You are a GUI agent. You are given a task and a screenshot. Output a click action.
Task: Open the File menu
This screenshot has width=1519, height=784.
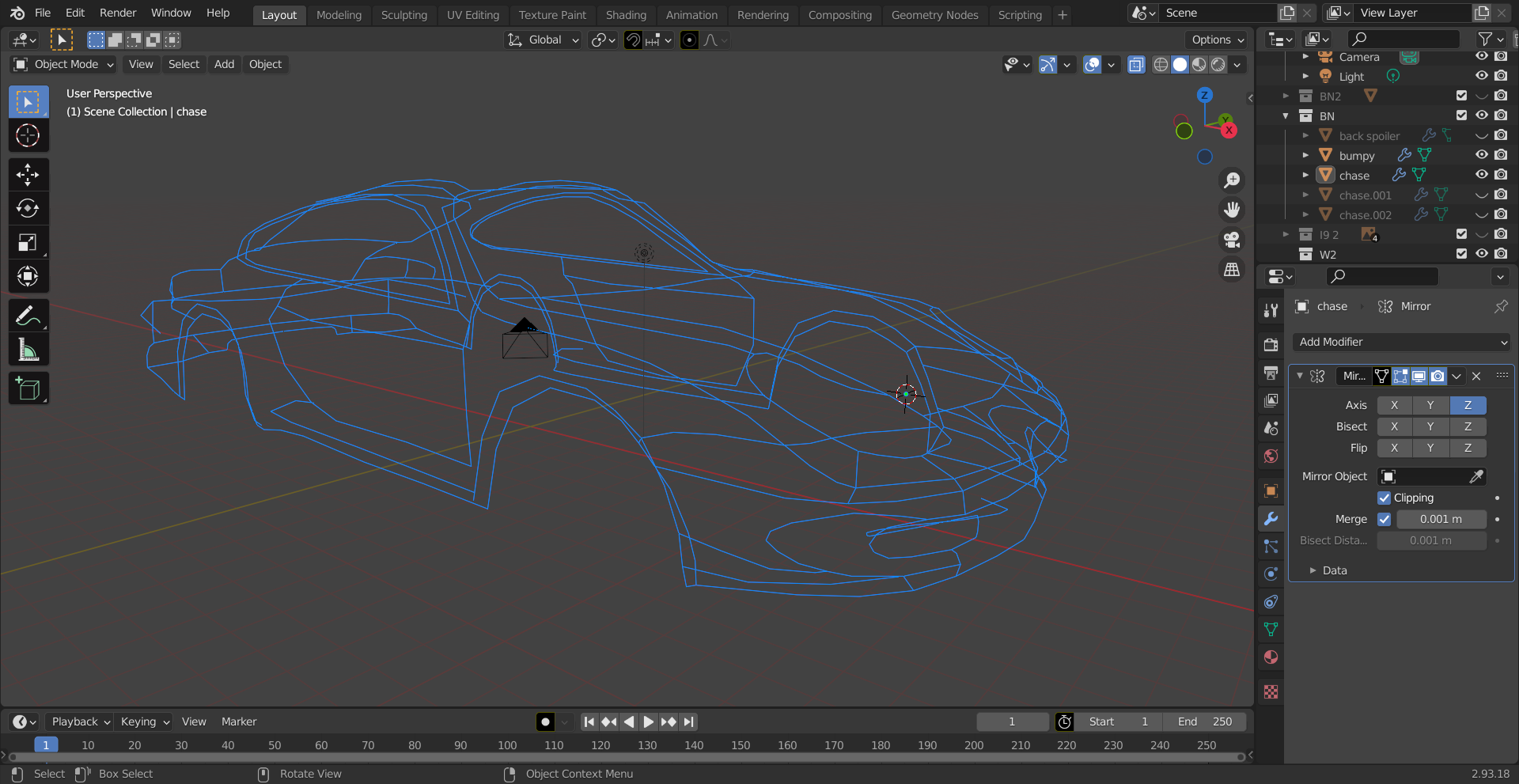pos(43,13)
